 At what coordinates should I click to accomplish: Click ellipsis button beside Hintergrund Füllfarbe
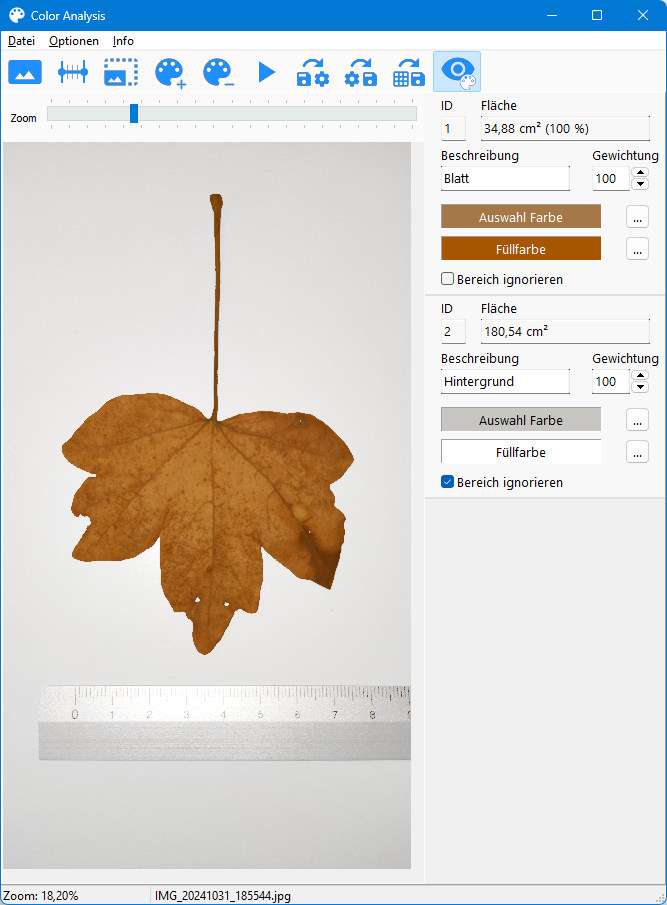637,452
